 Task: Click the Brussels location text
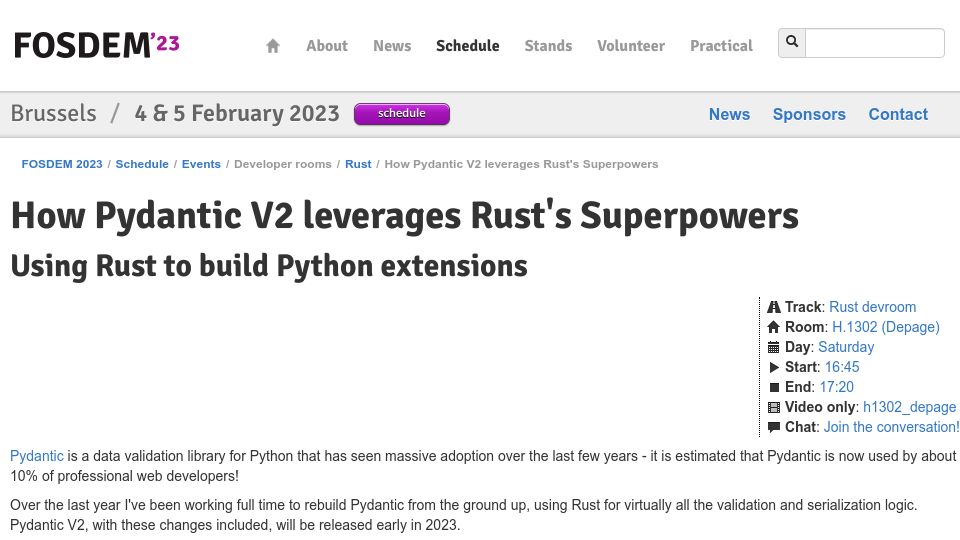coord(53,113)
